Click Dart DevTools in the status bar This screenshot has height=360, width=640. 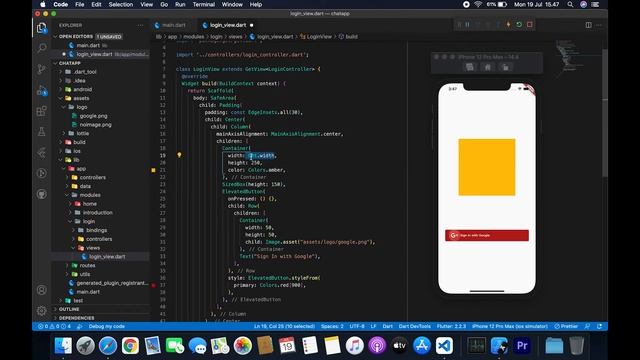(414, 326)
